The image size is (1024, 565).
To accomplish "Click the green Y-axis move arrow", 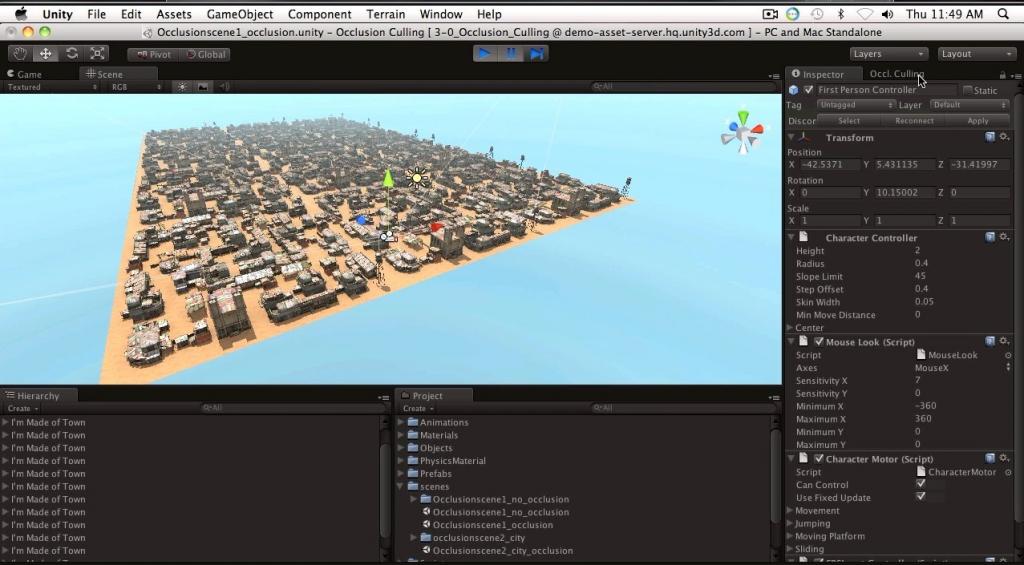I will (388, 179).
